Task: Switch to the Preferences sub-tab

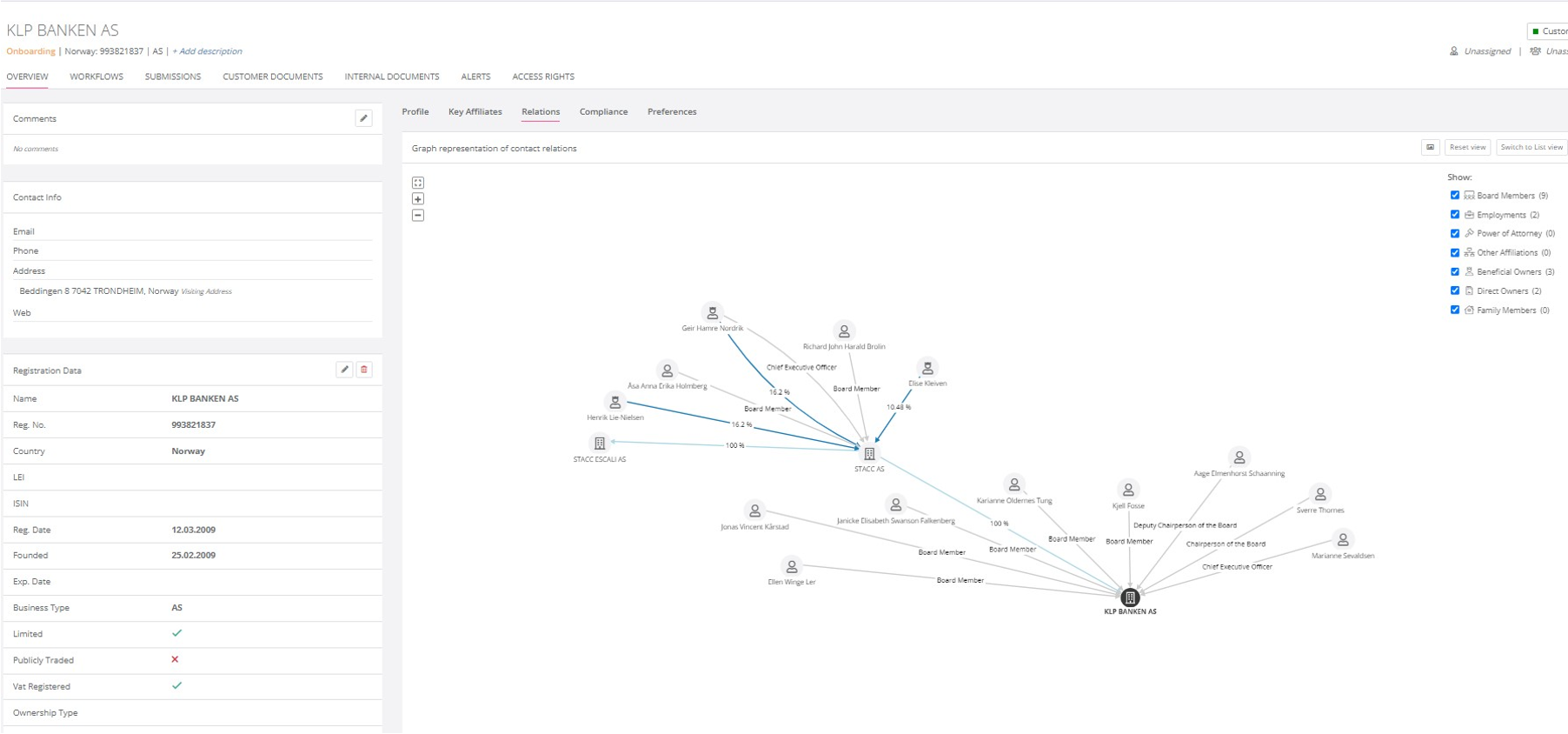Action: click(x=672, y=111)
